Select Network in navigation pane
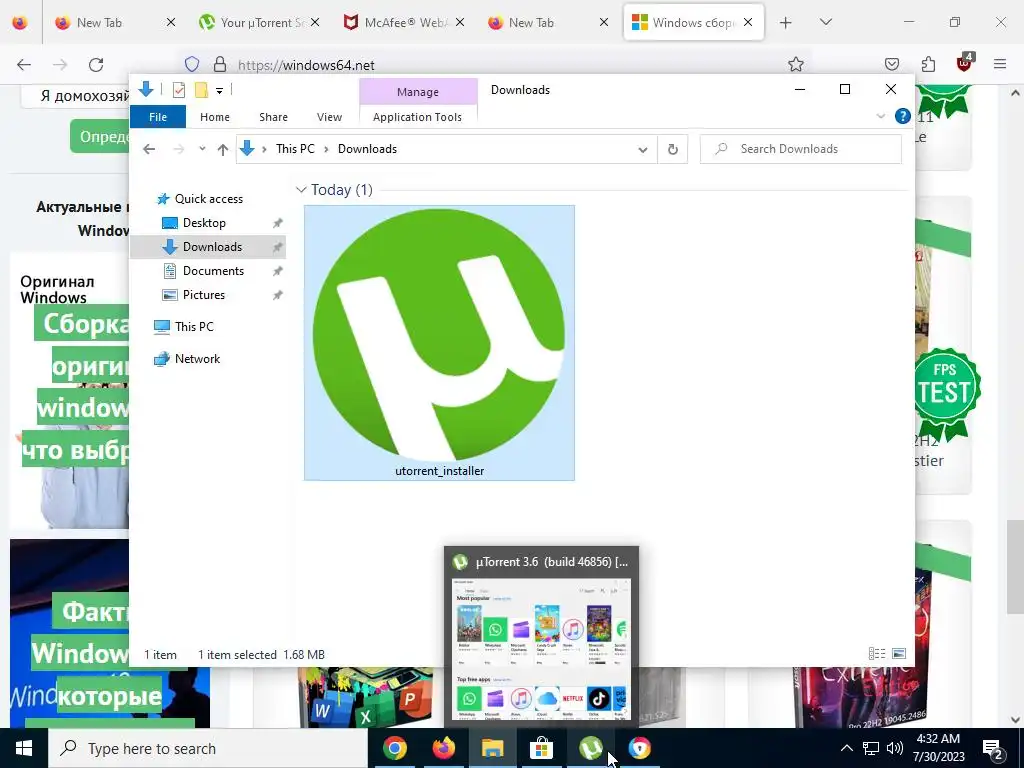1024x768 pixels. point(197,359)
